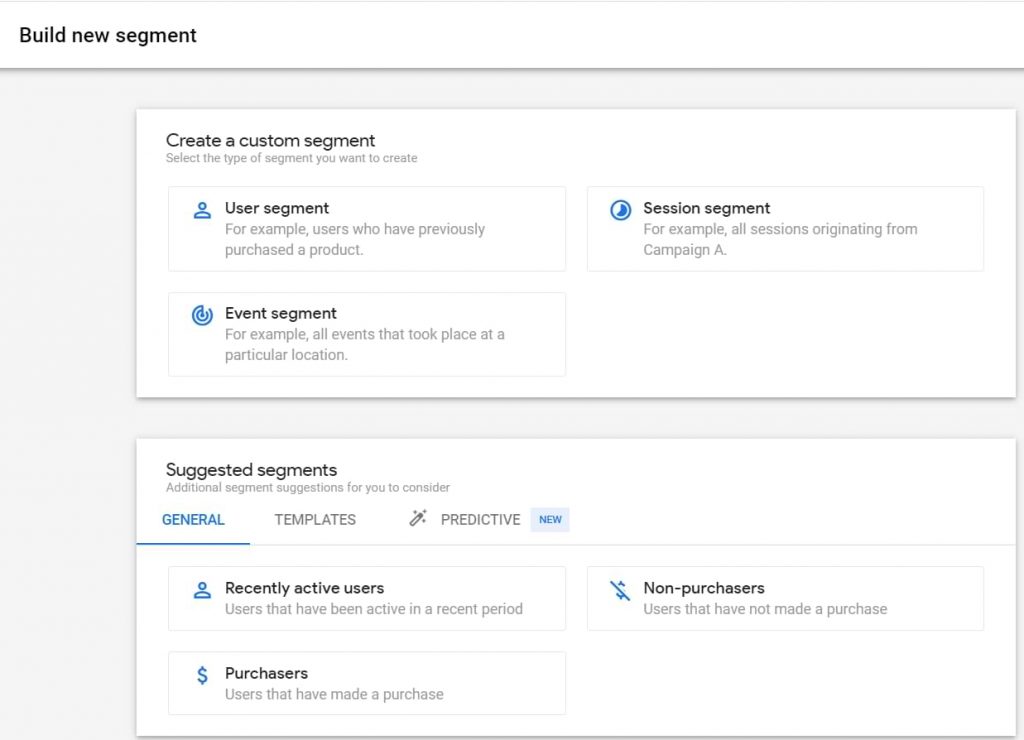
Task: Click the Recently active users person icon
Action: [x=202, y=589]
